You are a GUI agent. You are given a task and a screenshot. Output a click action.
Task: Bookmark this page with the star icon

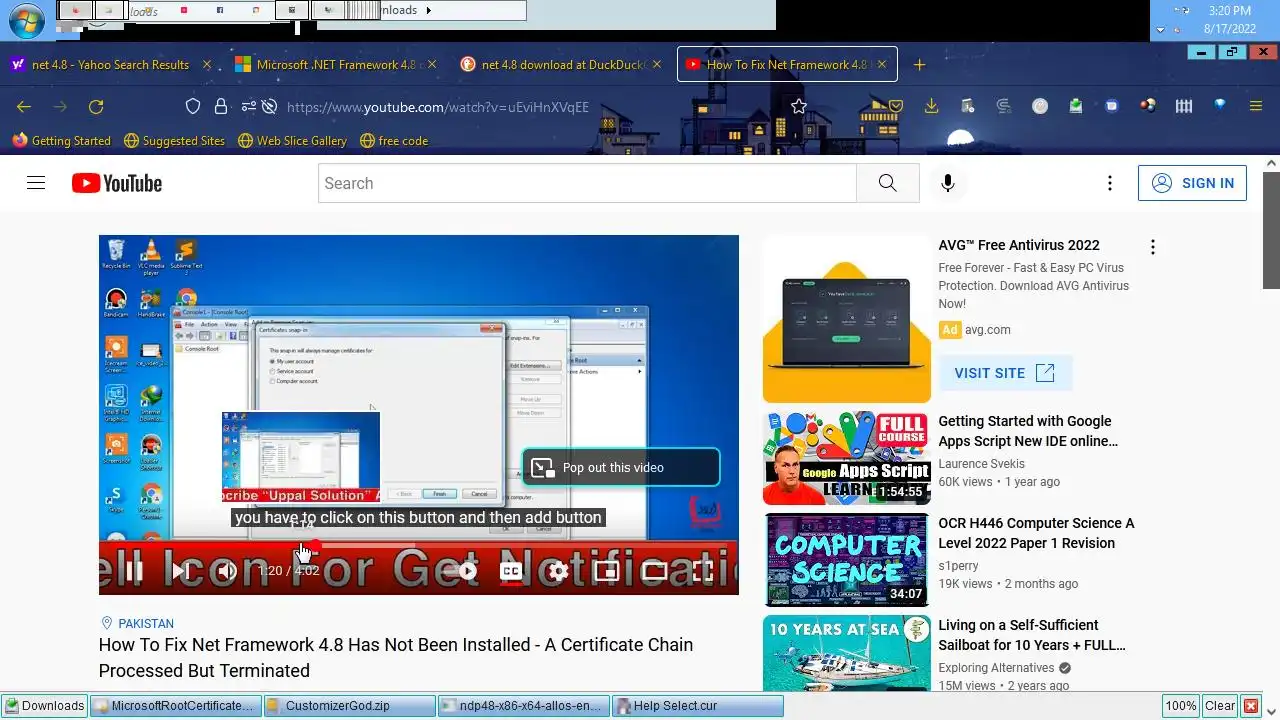pos(798,107)
